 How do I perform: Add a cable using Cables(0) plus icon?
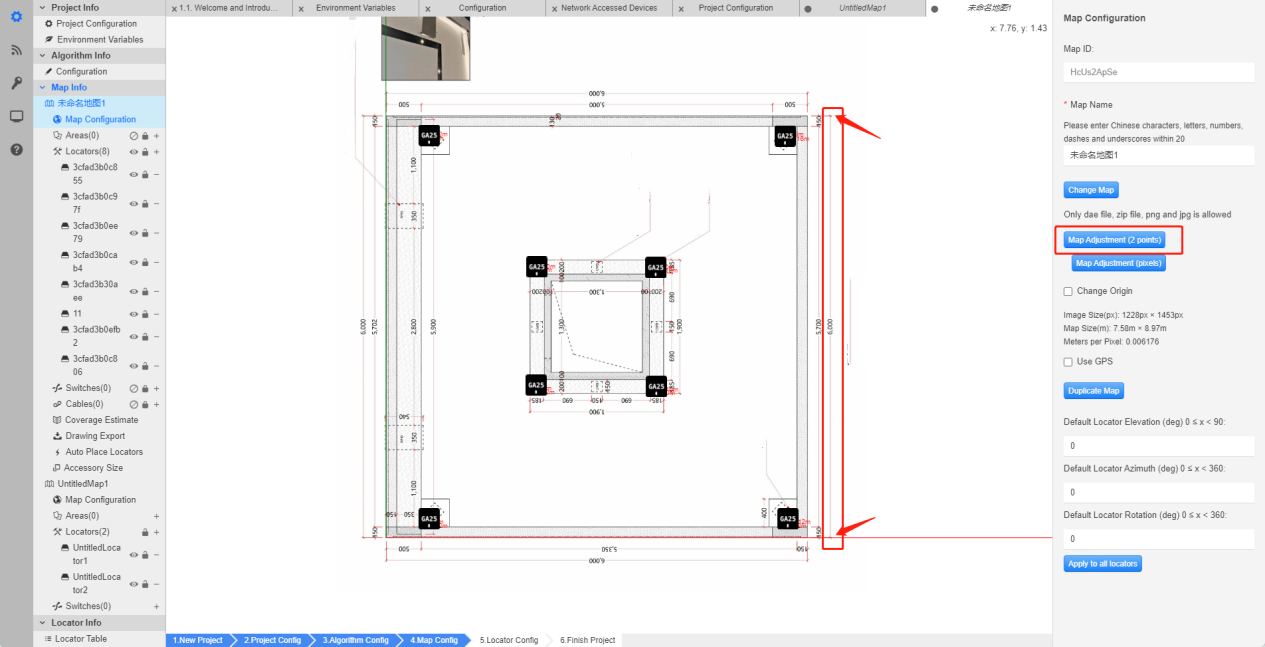[157, 404]
